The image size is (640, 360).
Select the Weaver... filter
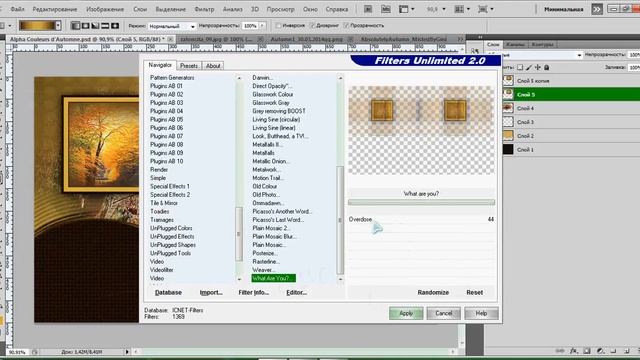pos(264,270)
